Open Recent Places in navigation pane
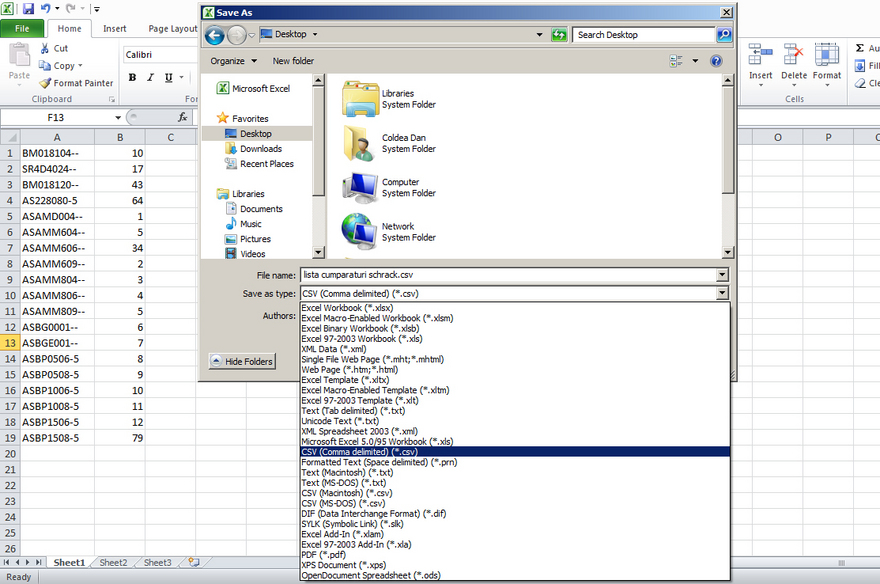 click(x=259, y=164)
